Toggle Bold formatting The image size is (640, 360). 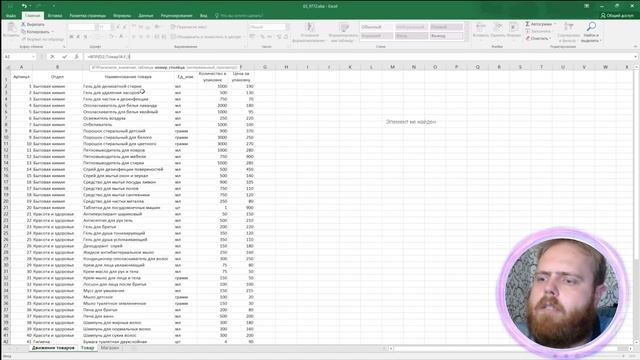71,36
